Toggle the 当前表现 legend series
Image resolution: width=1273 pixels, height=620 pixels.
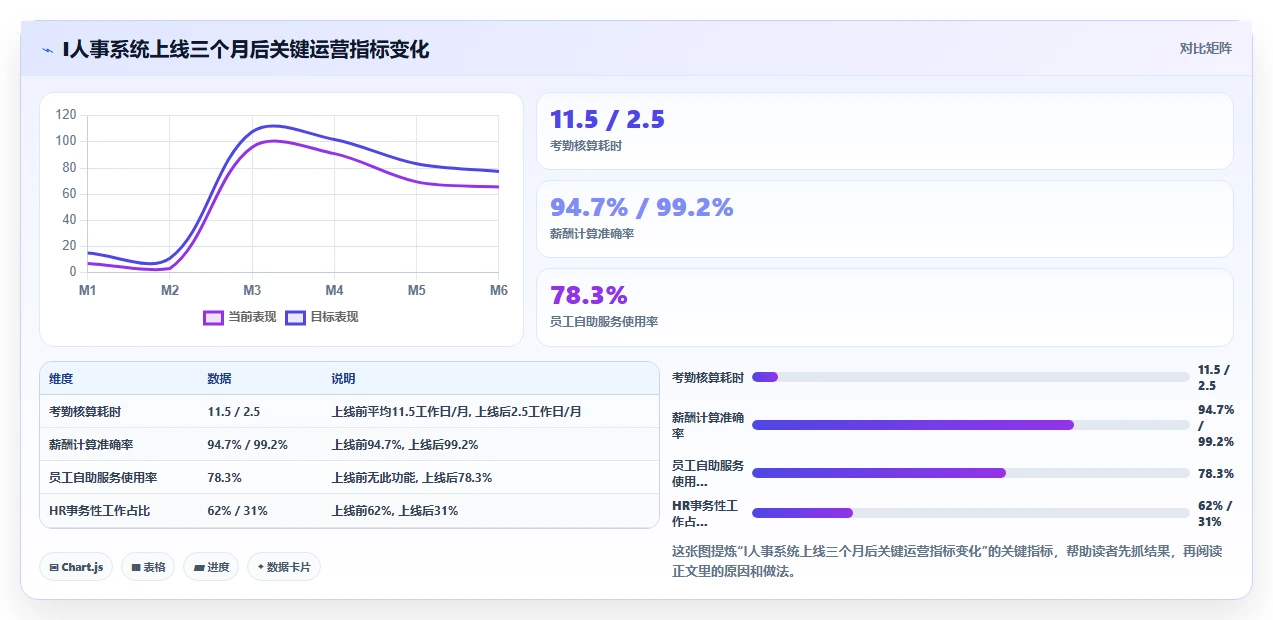click(240, 317)
